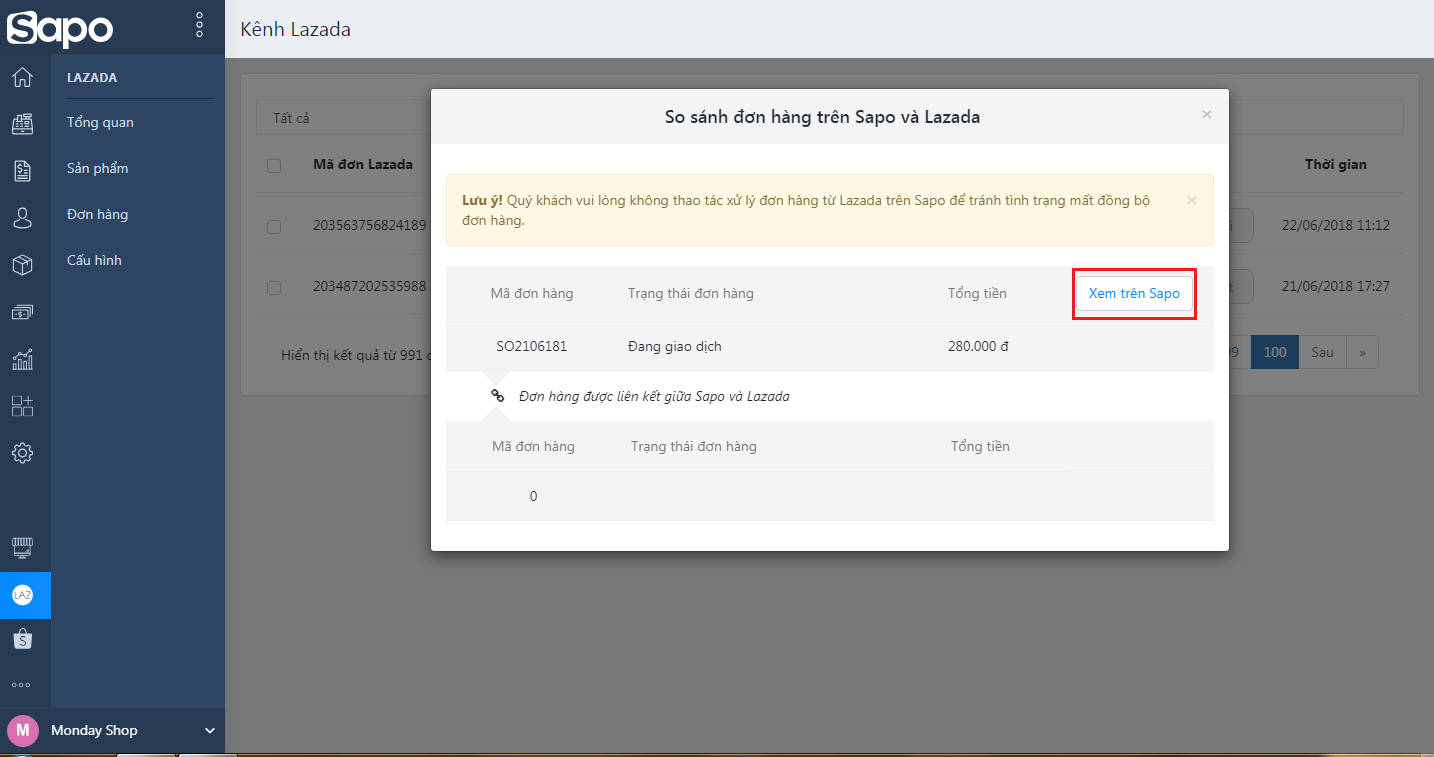Select the LAZ Lazada channel icon
This screenshot has width=1434, height=757.
[x=22, y=595]
